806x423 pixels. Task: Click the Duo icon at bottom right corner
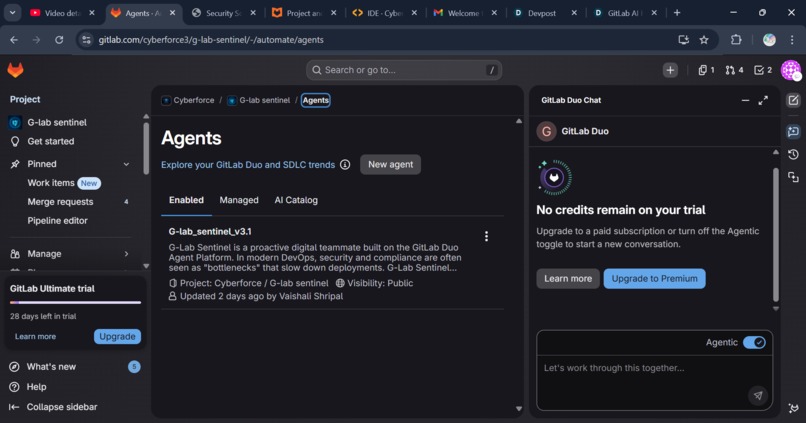tap(793, 409)
